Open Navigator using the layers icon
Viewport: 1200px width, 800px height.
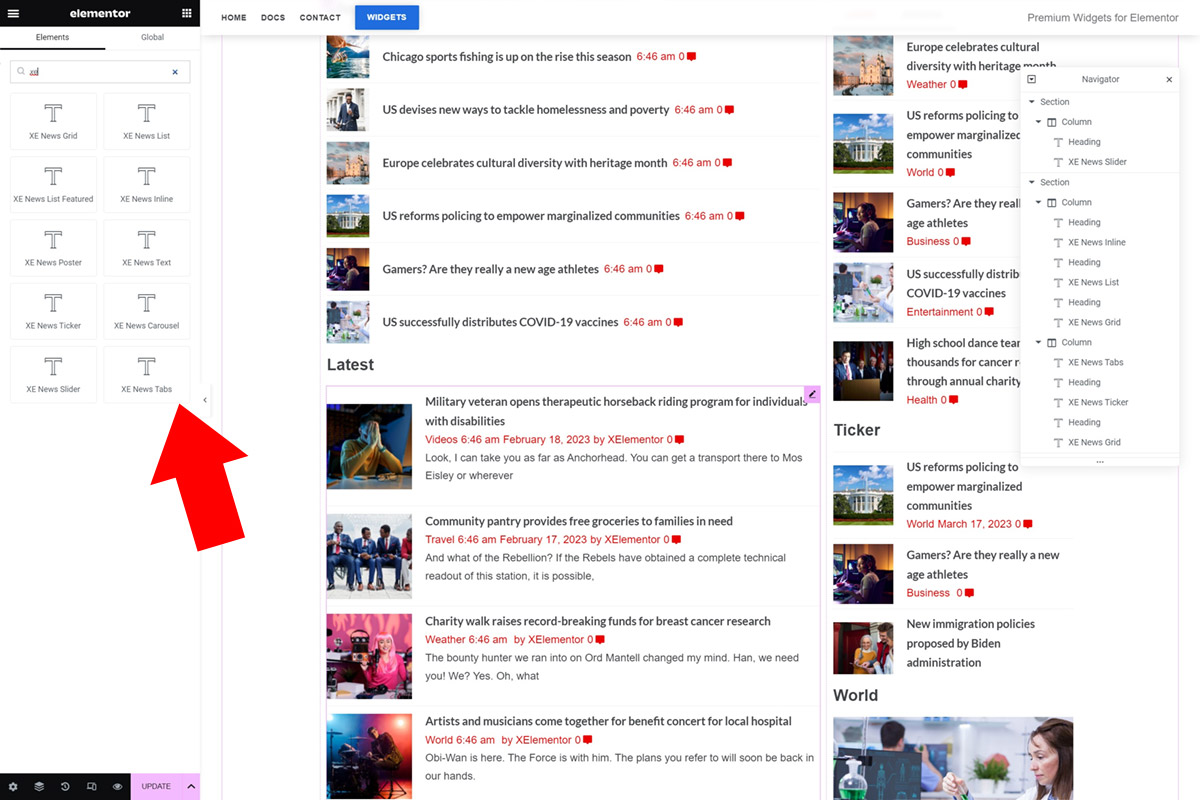pos(39,787)
